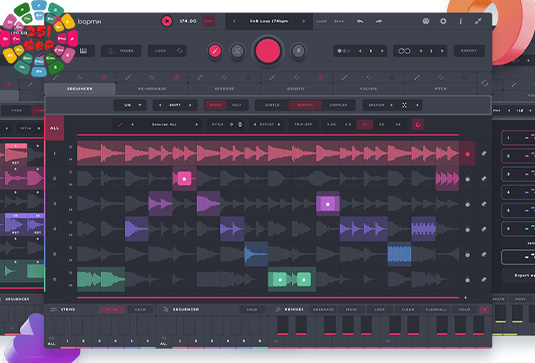Click red square icon after remixer Hold
This screenshot has height=363, width=535.
tap(485, 309)
